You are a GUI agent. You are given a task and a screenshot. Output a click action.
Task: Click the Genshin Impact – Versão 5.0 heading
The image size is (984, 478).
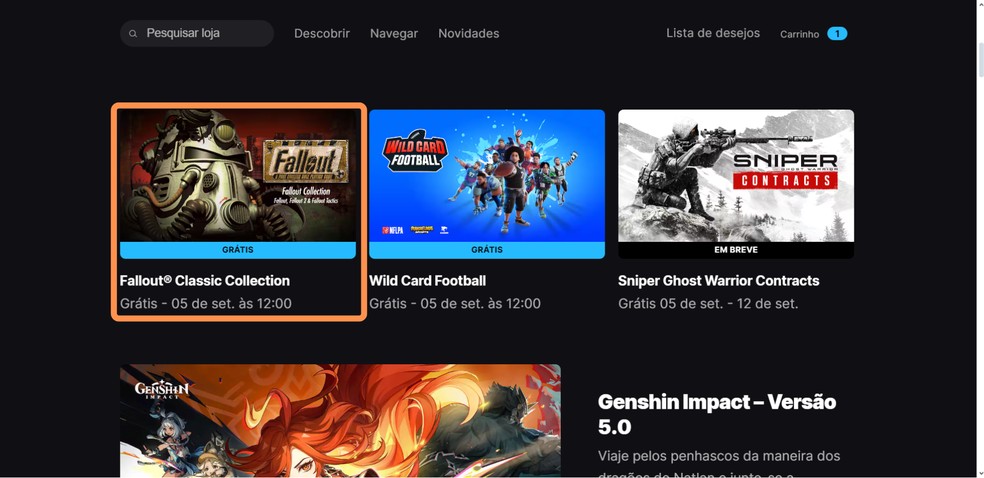point(717,414)
